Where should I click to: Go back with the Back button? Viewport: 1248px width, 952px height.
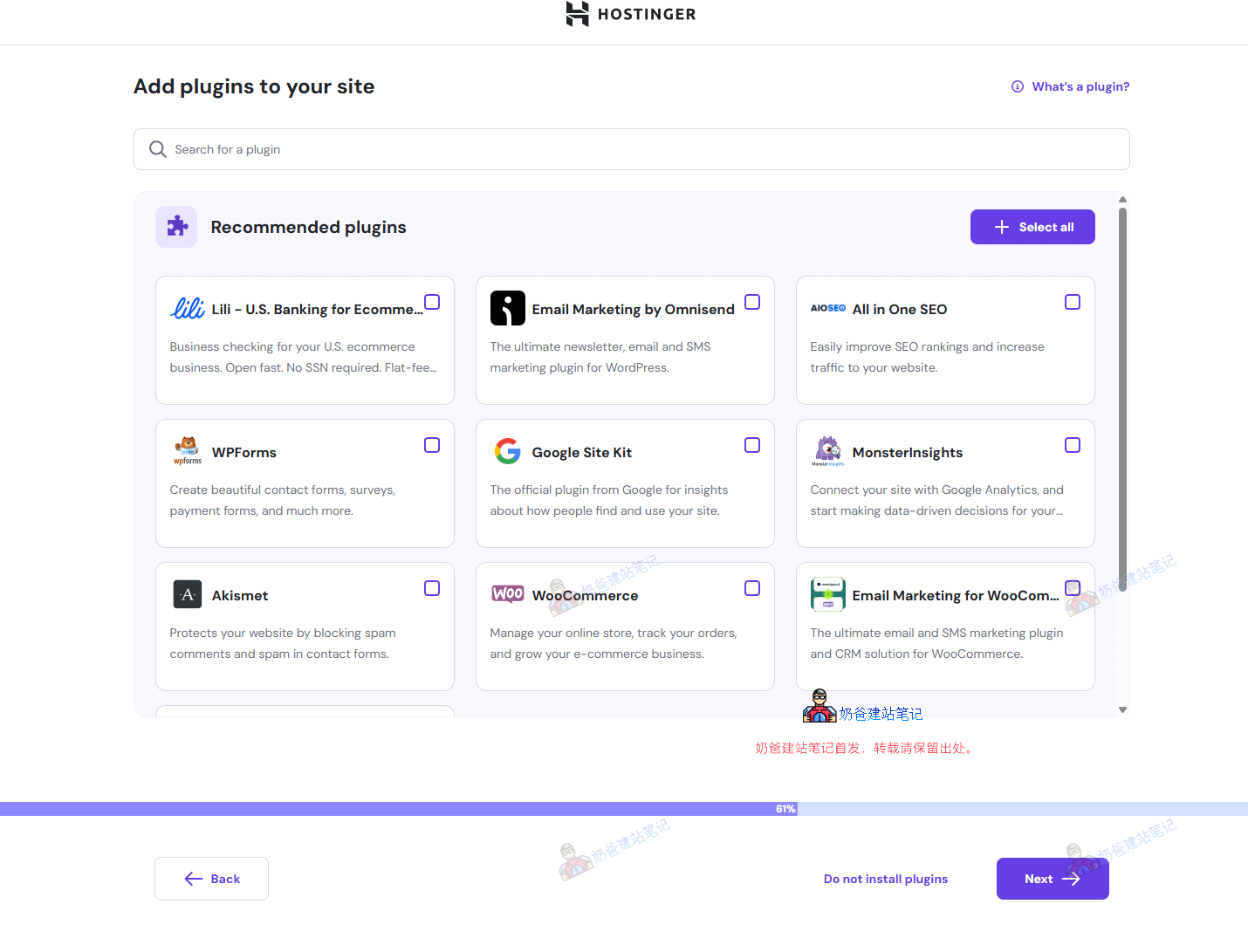(211, 879)
